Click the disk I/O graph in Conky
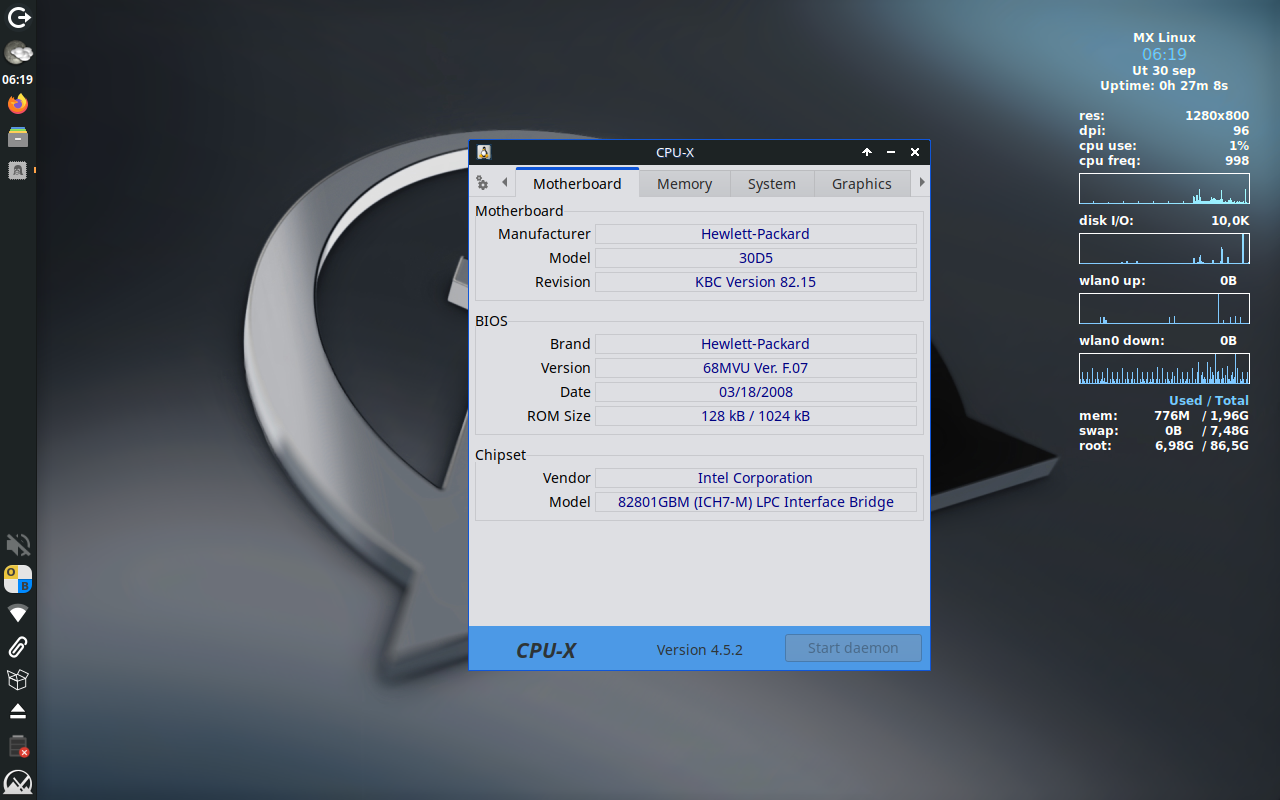Image resolution: width=1280 pixels, height=800 pixels. (x=1164, y=249)
